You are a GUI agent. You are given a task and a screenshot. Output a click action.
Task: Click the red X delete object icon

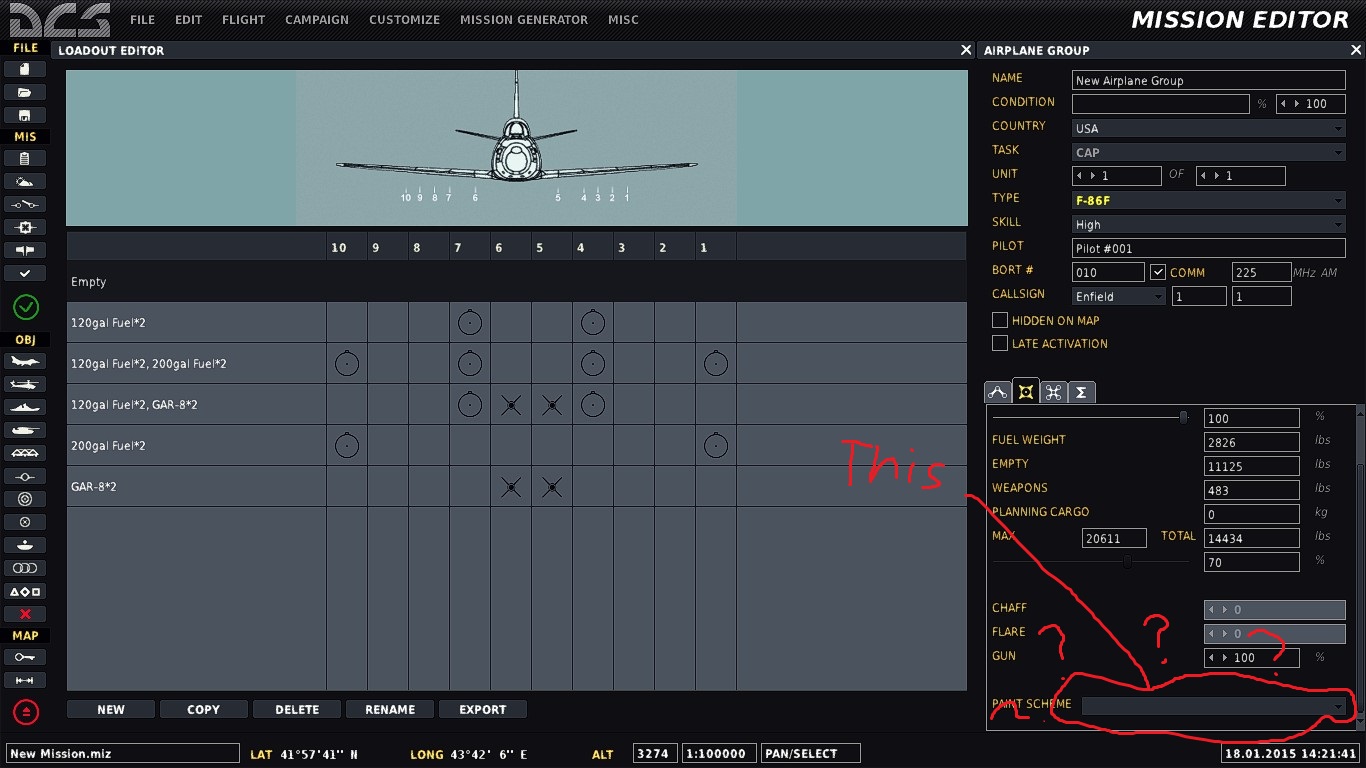[25, 614]
